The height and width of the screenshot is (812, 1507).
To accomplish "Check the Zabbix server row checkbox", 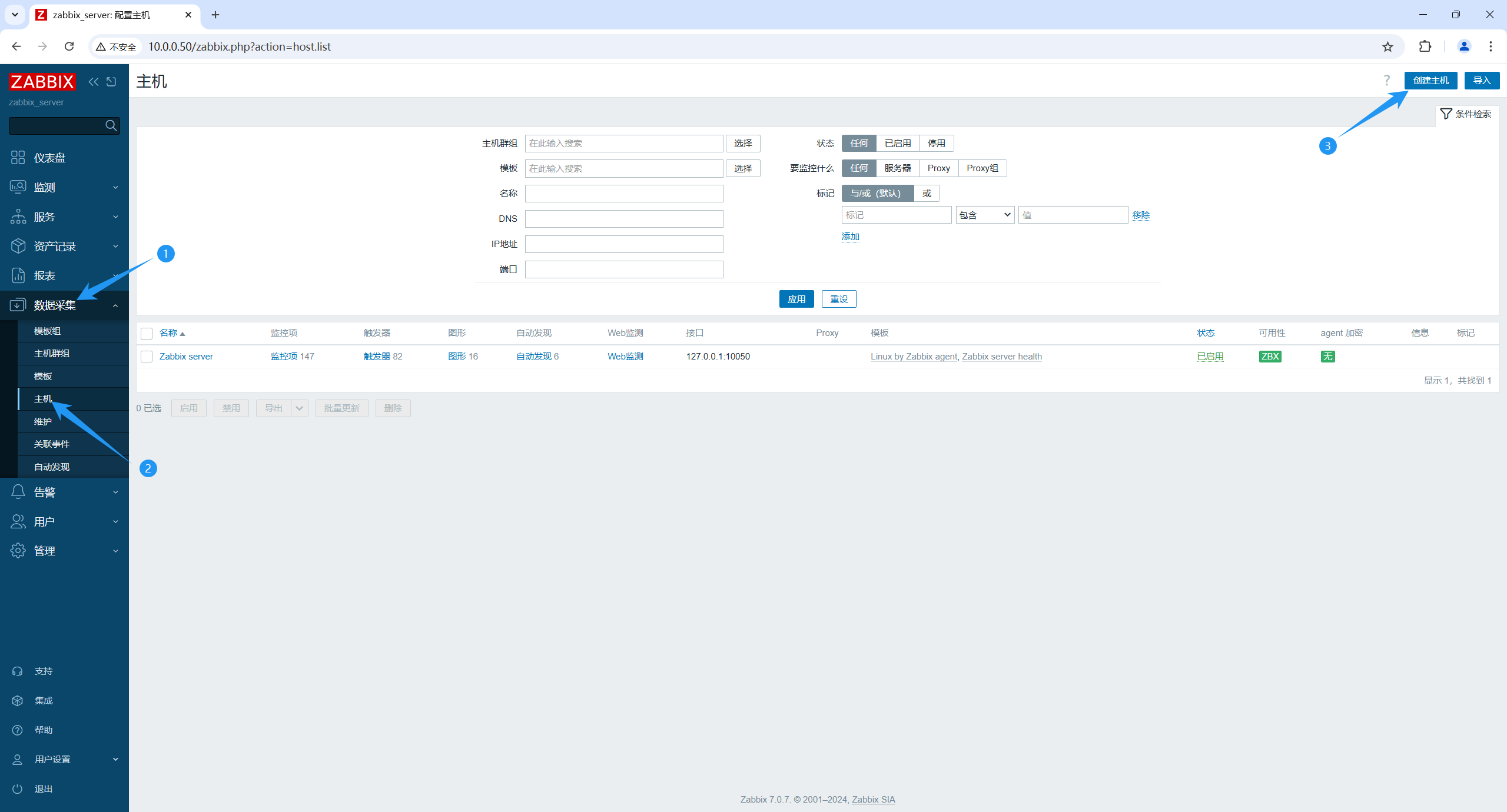I will [147, 357].
